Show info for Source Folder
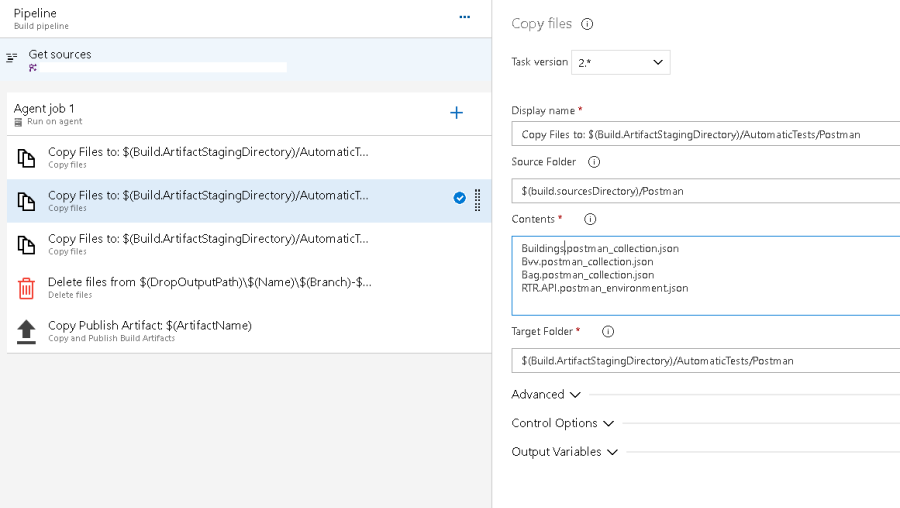 point(594,162)
